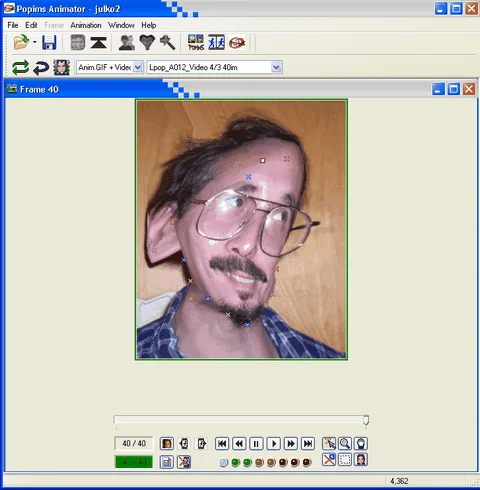Click the face portrait button beside frame counter
The width and height of the screenshot is (480, 490).
pyautogui.click(x=167, y=444)
